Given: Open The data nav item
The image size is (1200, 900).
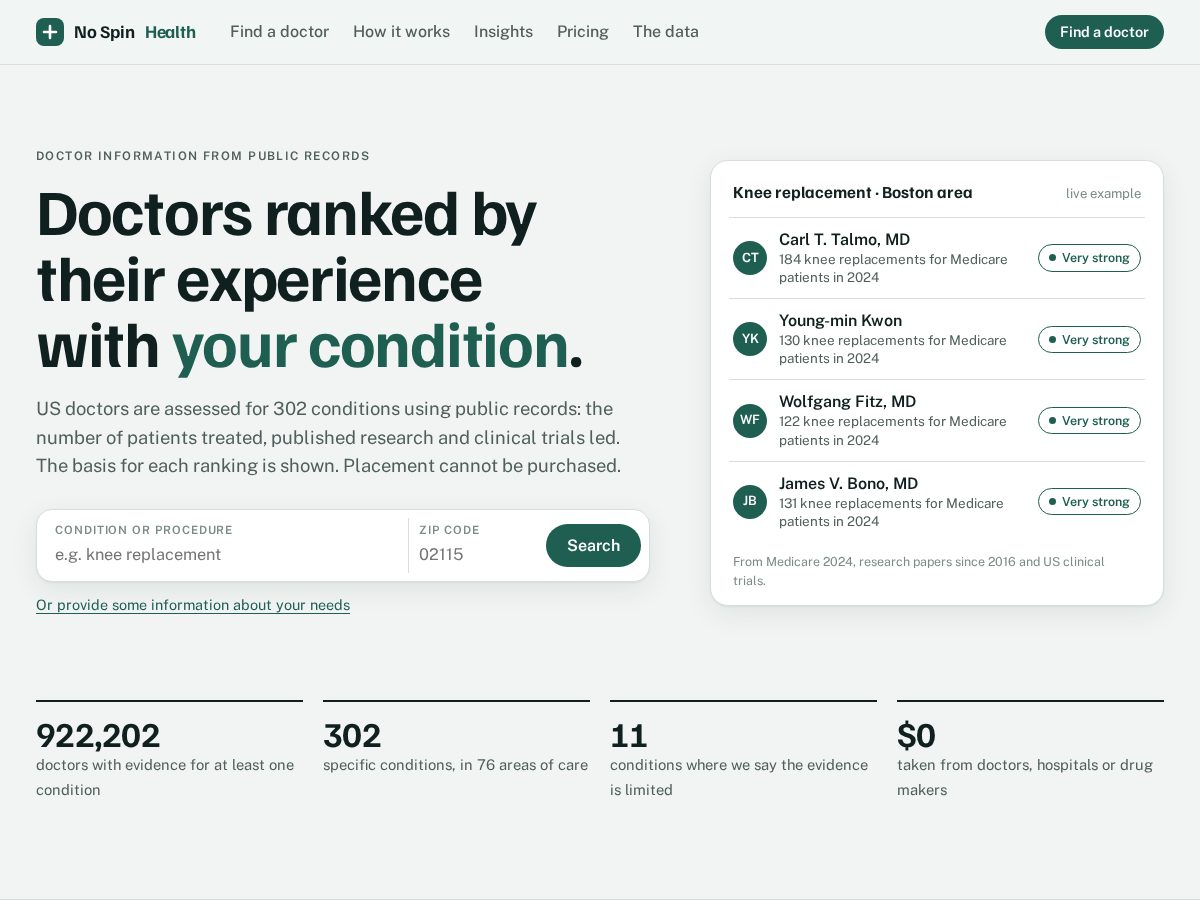Looking at the screenshot, I should [x=666, y=32].
